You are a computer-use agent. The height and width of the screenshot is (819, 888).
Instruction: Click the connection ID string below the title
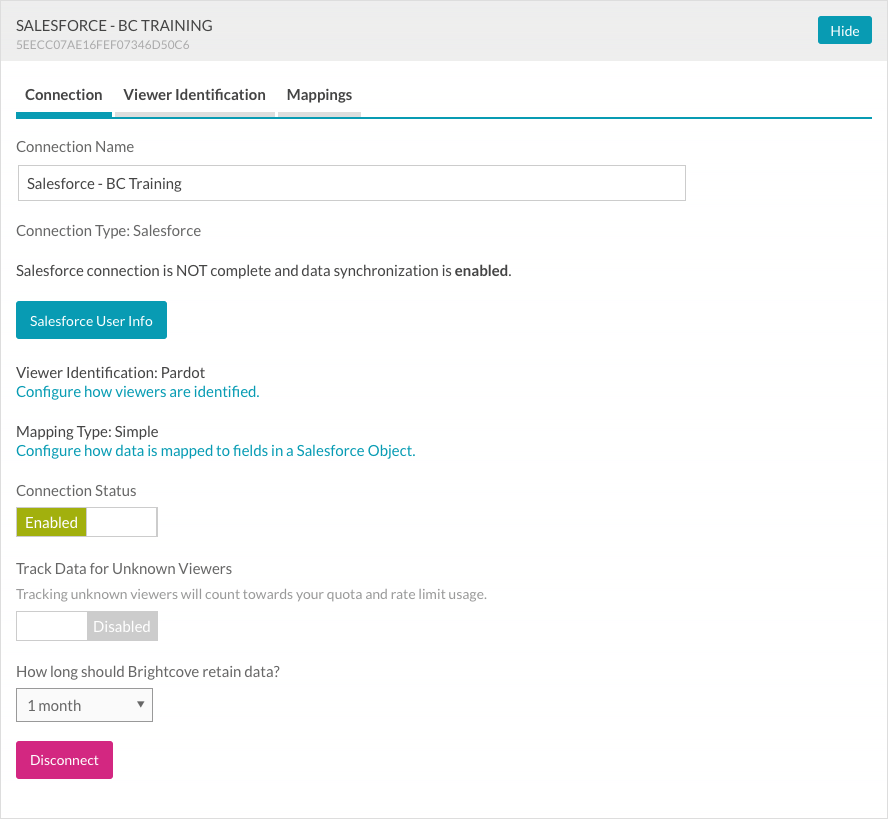[x=103, y=45]
